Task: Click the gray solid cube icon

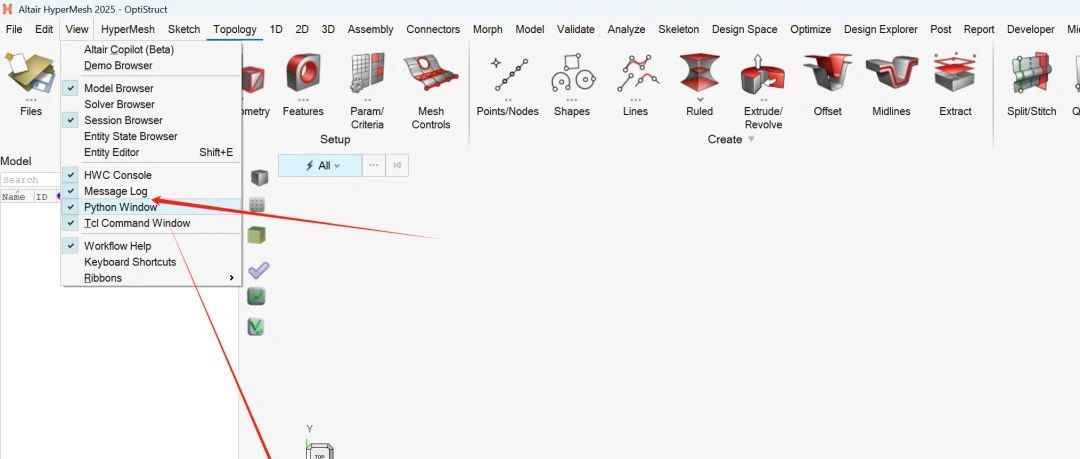Action: (258, 177)
